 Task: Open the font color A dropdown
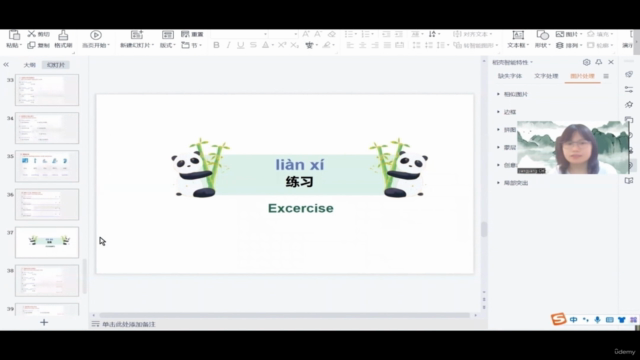pos(268,45)
